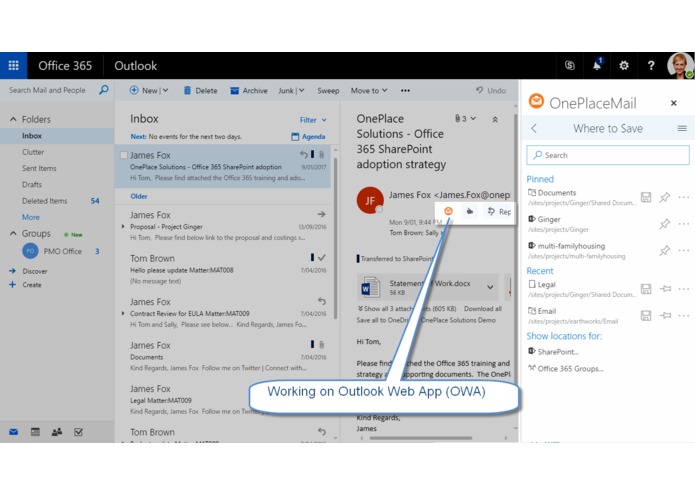
Task: Collapse the Folders section
Action: 13,119
